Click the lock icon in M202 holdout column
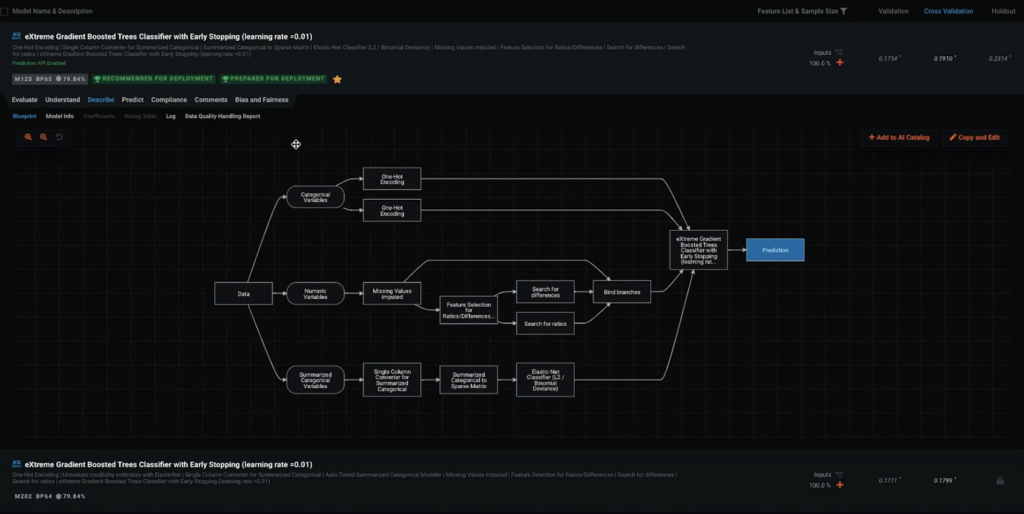The width and height of the screenshot is (1024, 514). tap(999, 481)
